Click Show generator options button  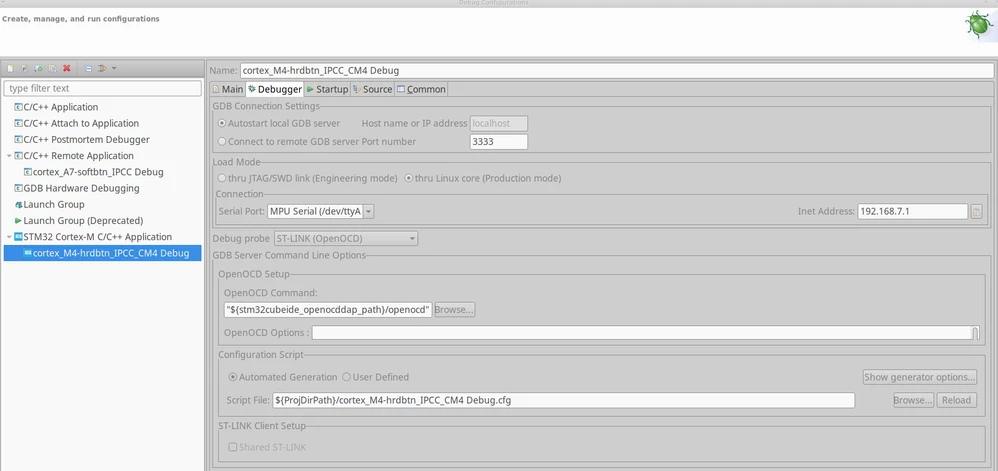point(920,377)
